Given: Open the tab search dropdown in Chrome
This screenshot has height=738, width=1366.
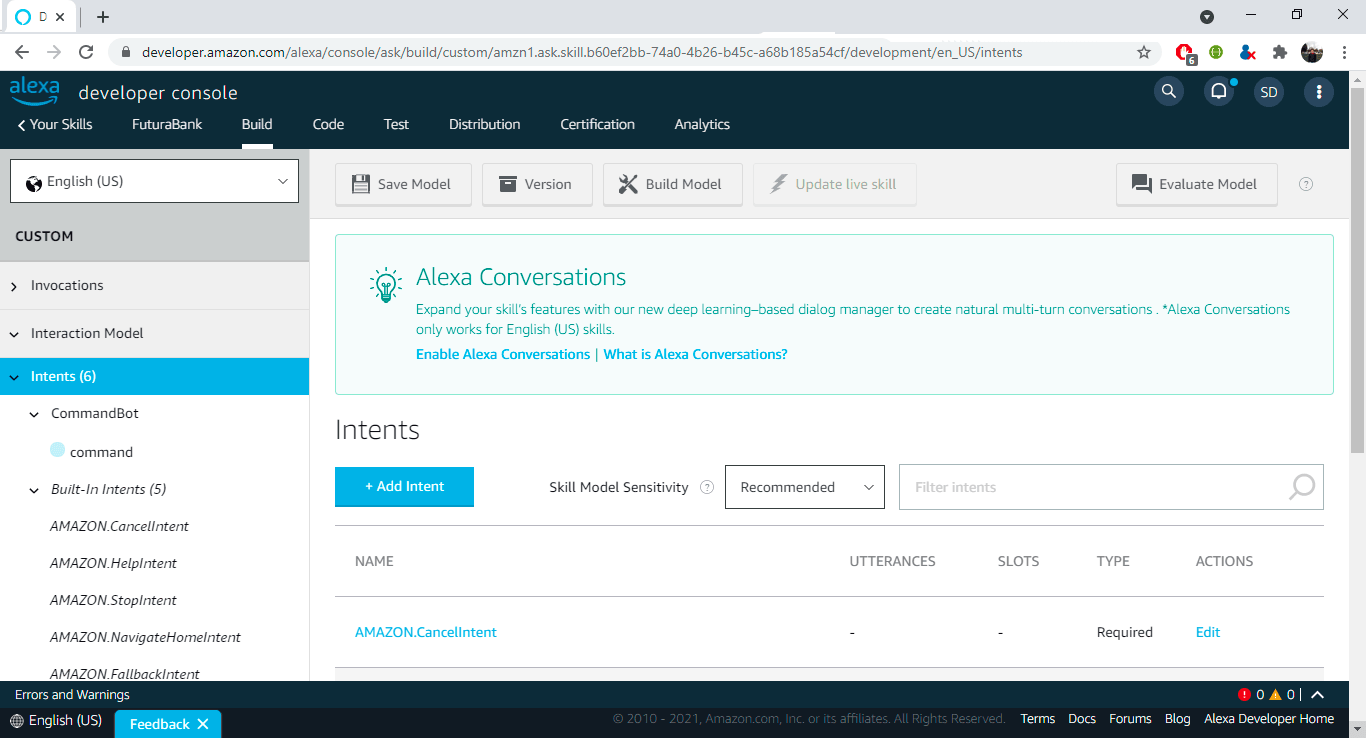Looking at the screenshot, I should [1207, 17].
